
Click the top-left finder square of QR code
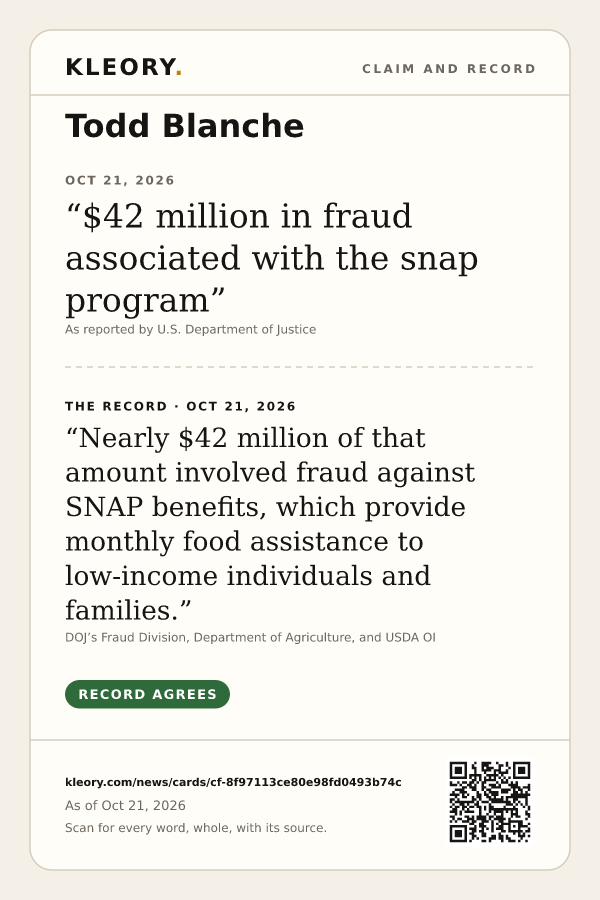458,770
